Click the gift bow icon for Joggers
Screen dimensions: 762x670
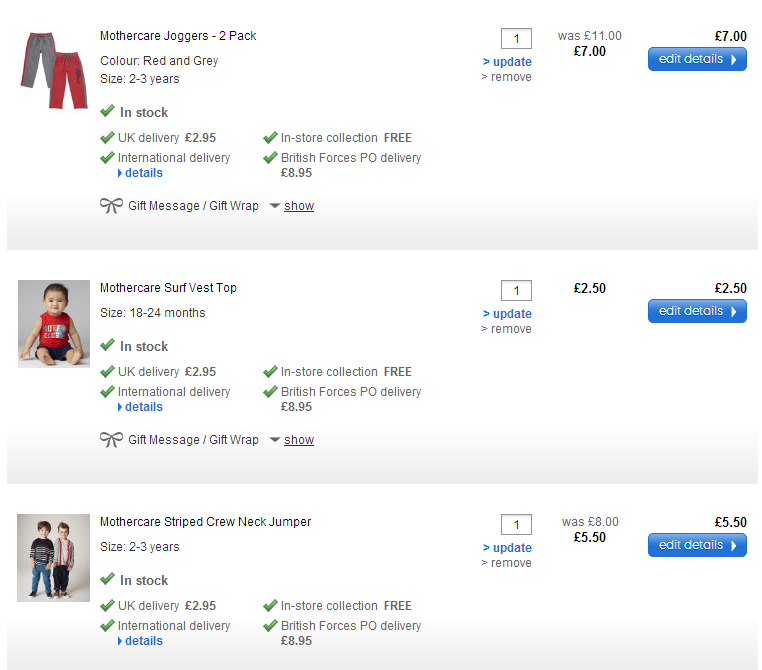(x=111, y=206)
